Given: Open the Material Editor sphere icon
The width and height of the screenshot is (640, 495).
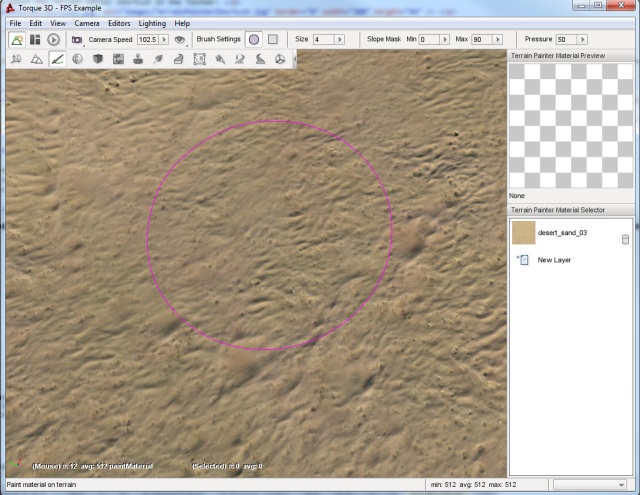Looking at the screenshot, I should 77,60.
